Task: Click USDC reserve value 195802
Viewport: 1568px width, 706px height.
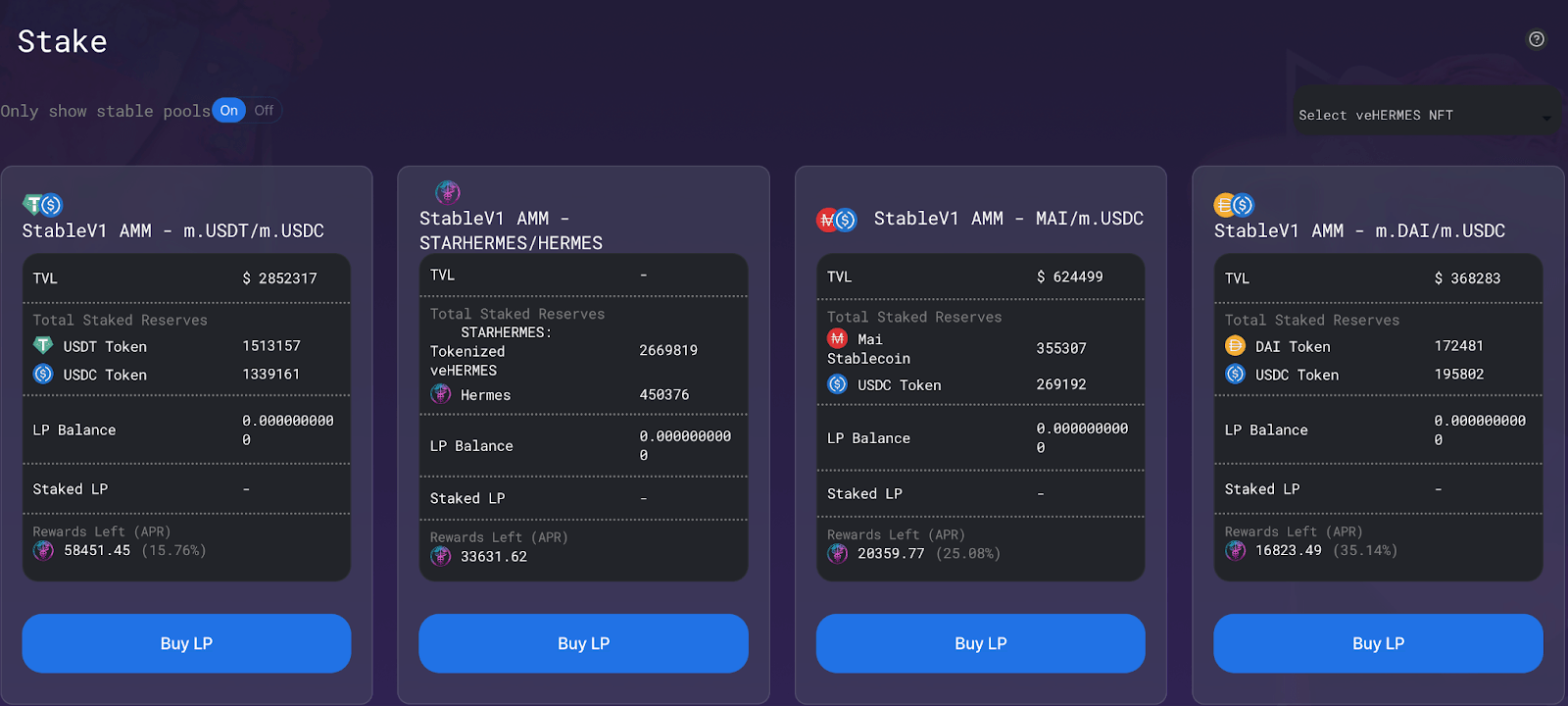Action: 1459,374
